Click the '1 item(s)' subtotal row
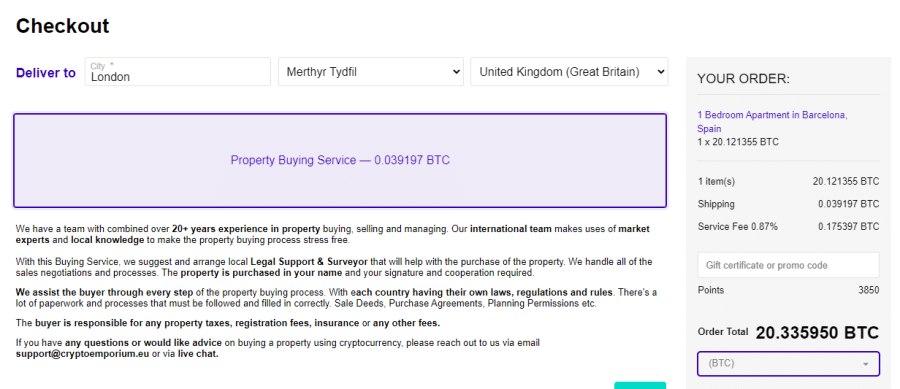The width and height of the screenshot is (900, 389). 788,181
